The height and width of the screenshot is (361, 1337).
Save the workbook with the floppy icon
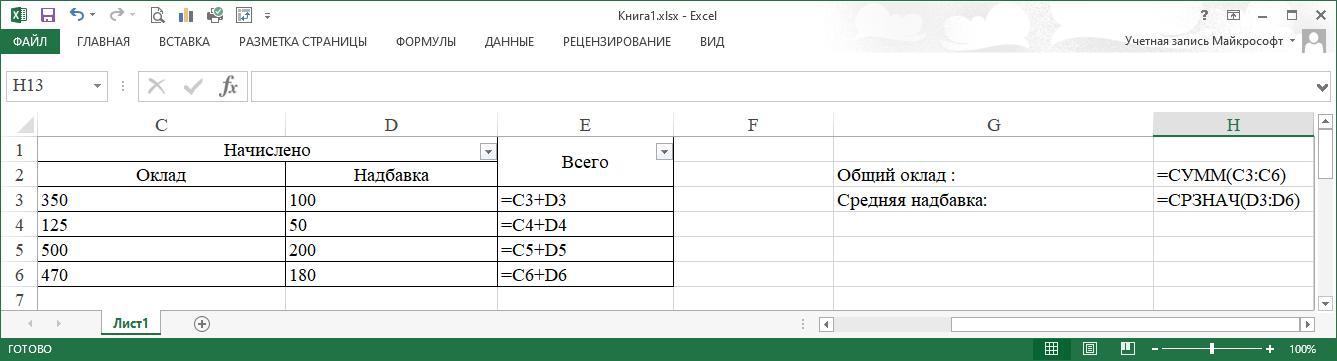(47, 15)
